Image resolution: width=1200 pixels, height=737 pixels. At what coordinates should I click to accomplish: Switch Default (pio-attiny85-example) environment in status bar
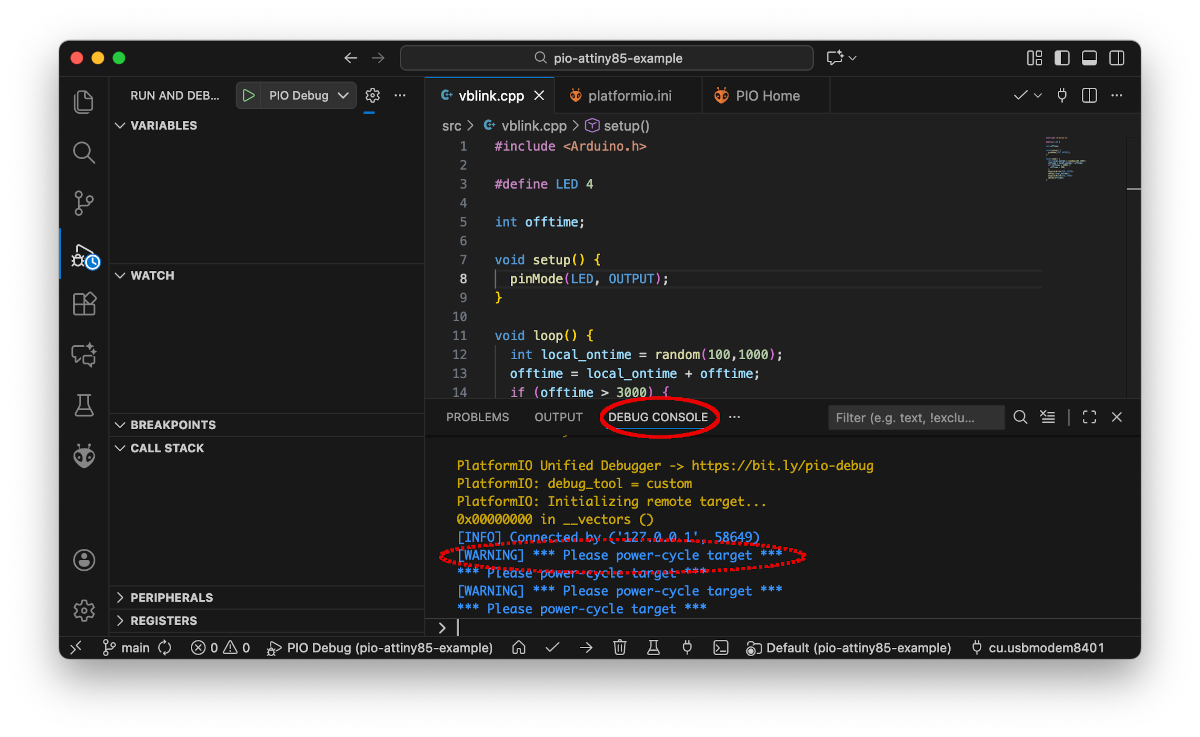click(x=849, y=648)
